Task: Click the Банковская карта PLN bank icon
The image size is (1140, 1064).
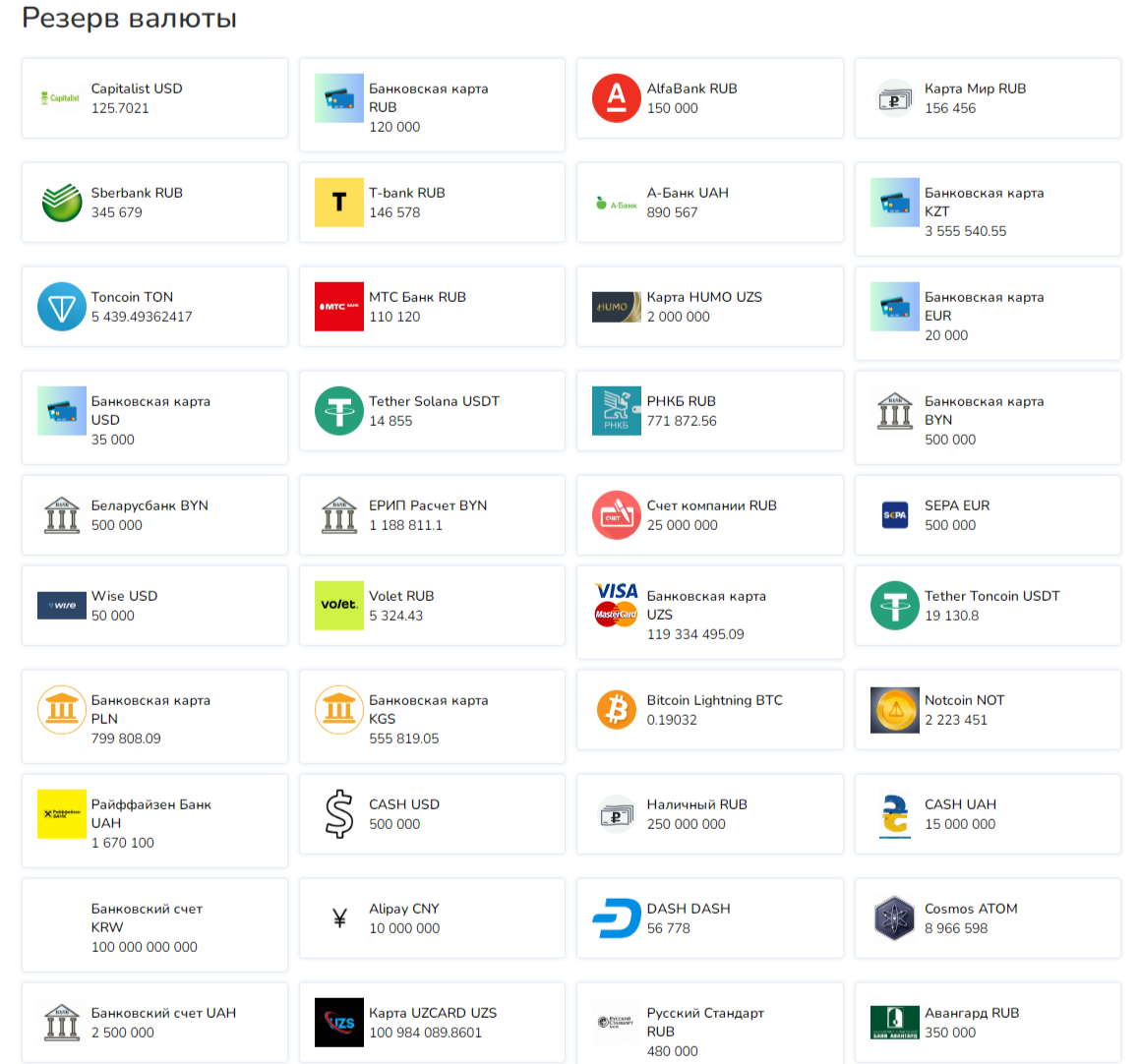Action: 62,709
